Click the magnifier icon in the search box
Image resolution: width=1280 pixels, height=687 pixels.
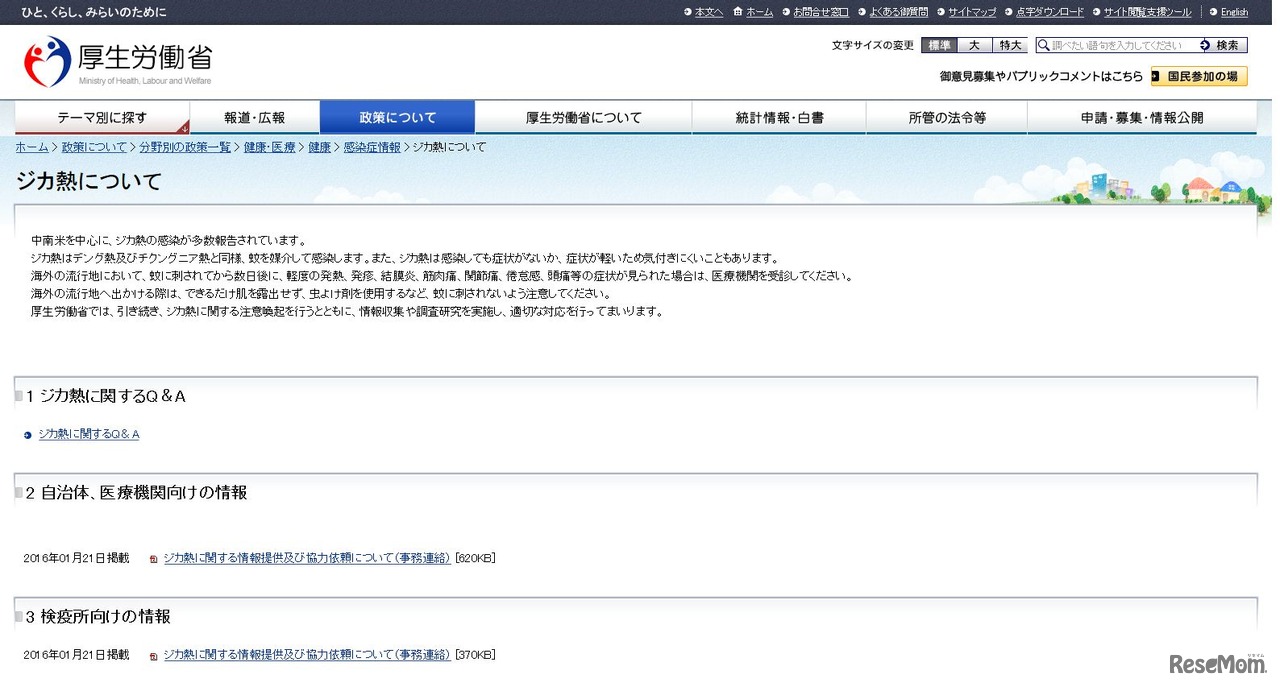1043,45
